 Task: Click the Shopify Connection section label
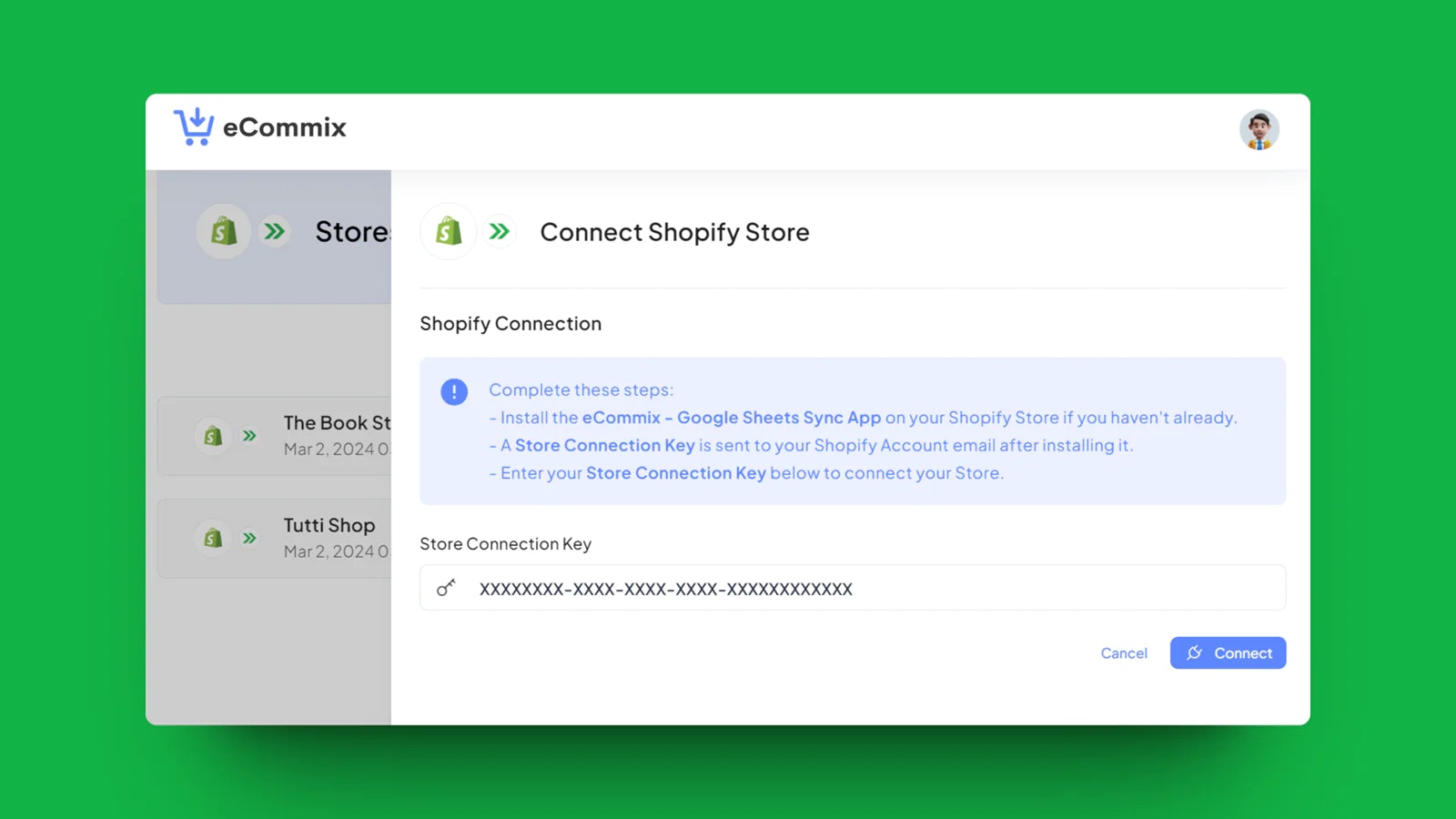click(x=511, y=324)
